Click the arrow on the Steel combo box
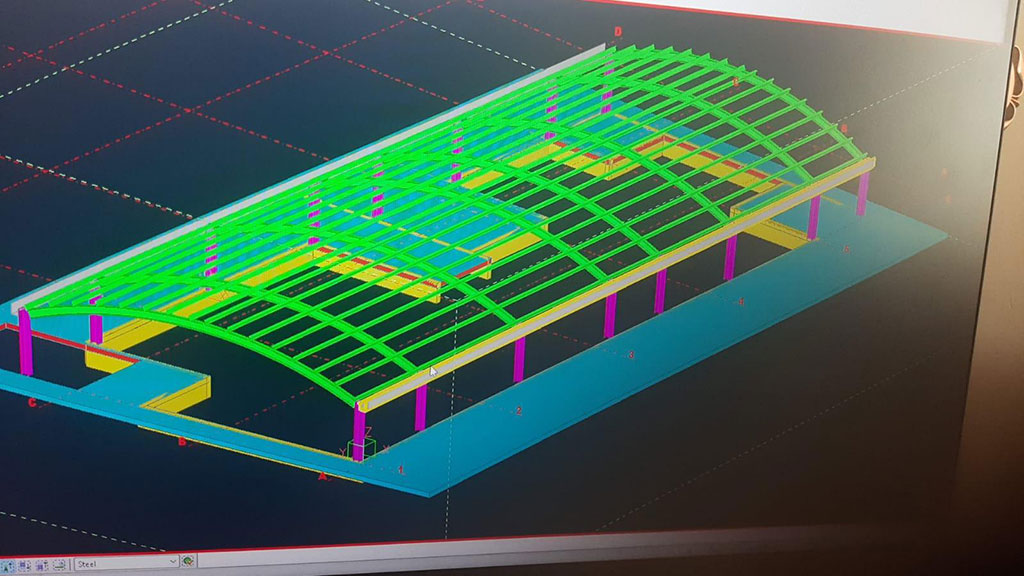 coord(172,563)
